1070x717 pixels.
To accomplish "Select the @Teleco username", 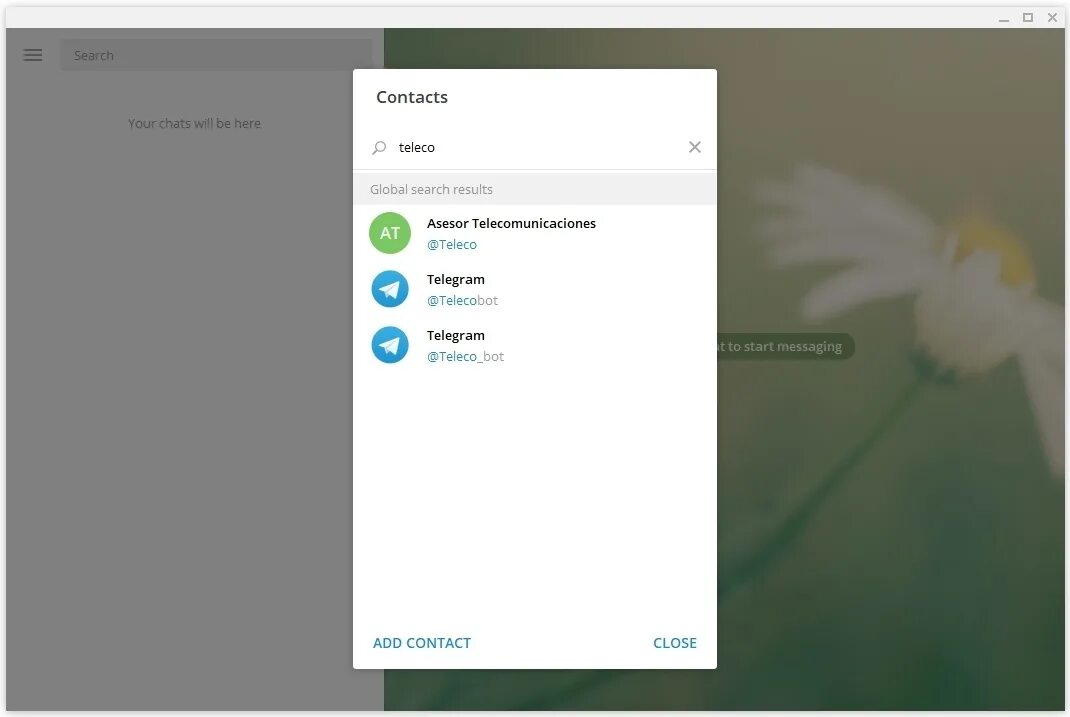I will tap(452, 244).
